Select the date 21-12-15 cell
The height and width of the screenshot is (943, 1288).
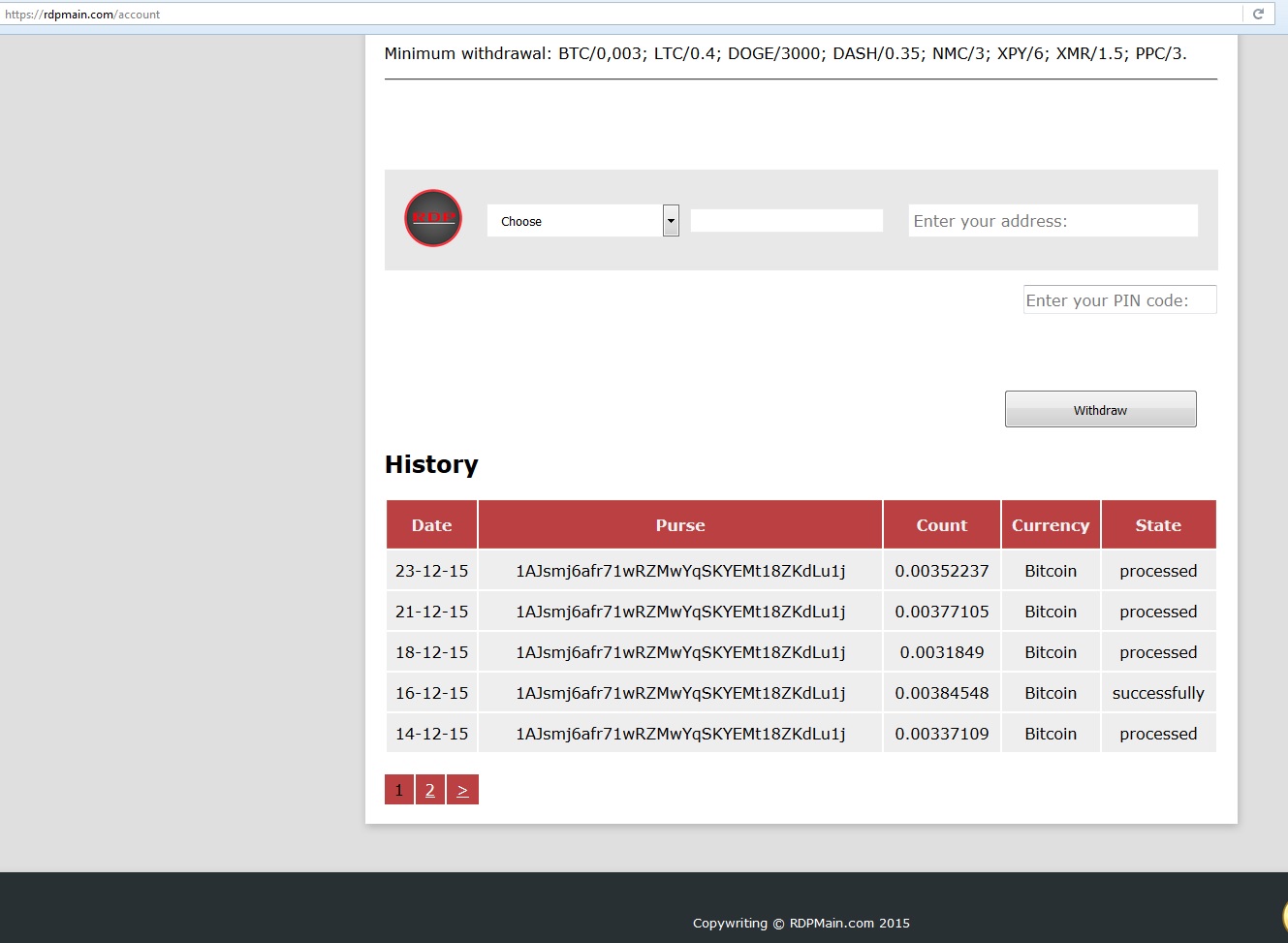coord(431,612)
